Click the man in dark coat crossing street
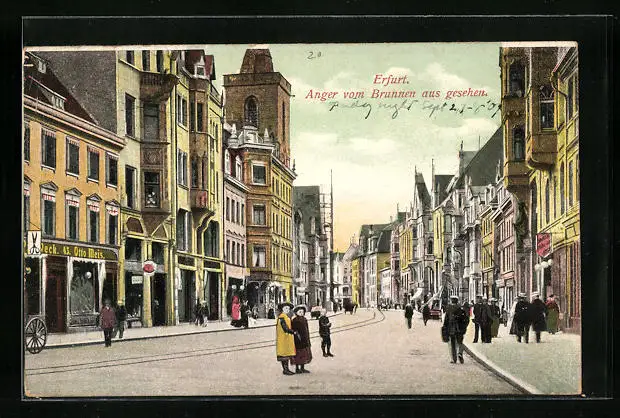 (x=455, y=329)
